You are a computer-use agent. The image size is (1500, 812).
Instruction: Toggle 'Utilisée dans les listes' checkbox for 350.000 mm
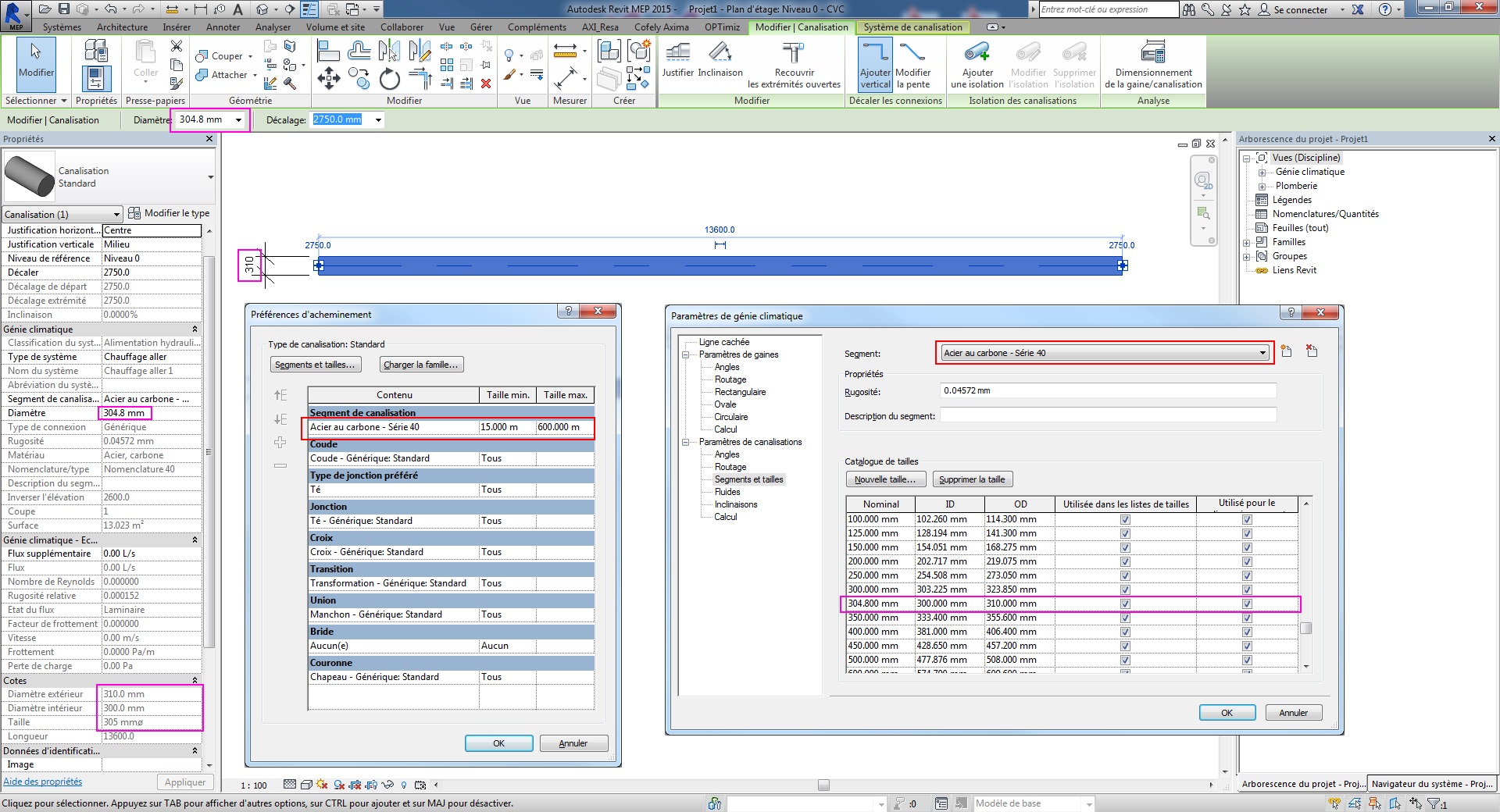pyautogui.click(x=1125, y=618)
